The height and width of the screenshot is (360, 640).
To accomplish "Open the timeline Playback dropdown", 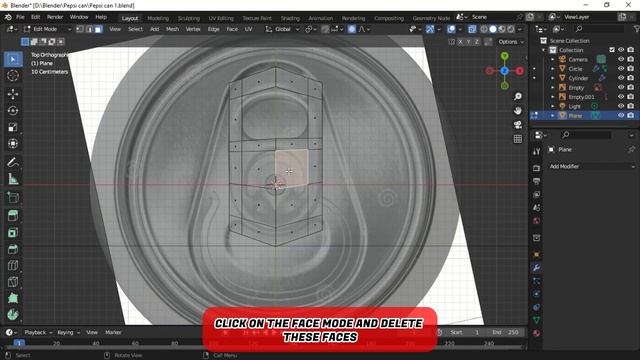I will point(38,332).
